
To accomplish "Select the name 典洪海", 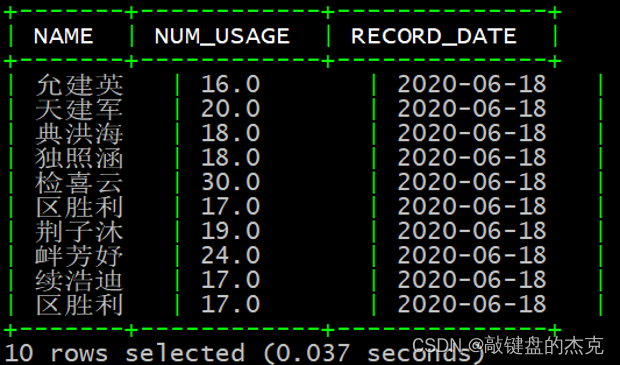I will tap(79, 134).
